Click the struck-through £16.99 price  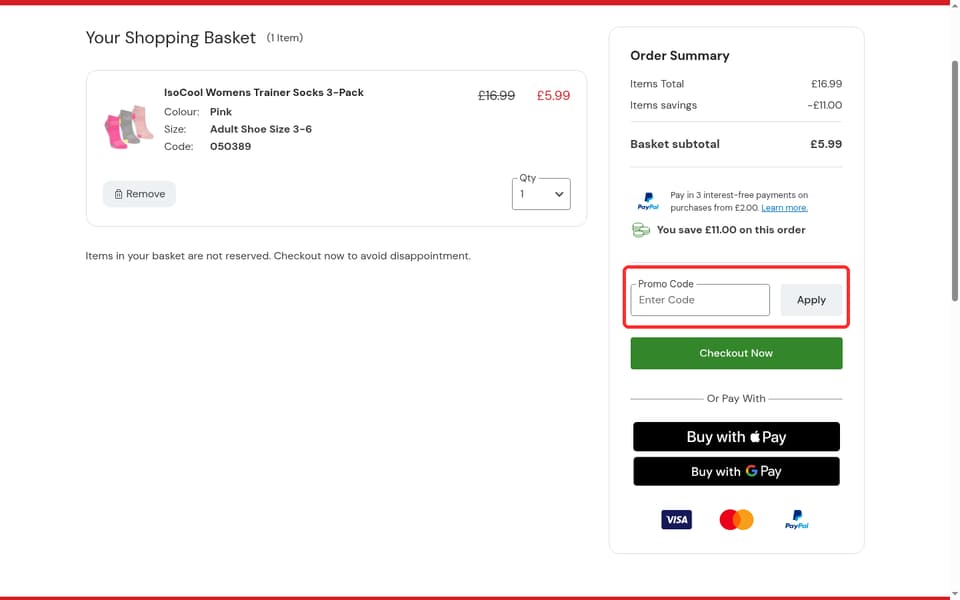coord(497,96)
